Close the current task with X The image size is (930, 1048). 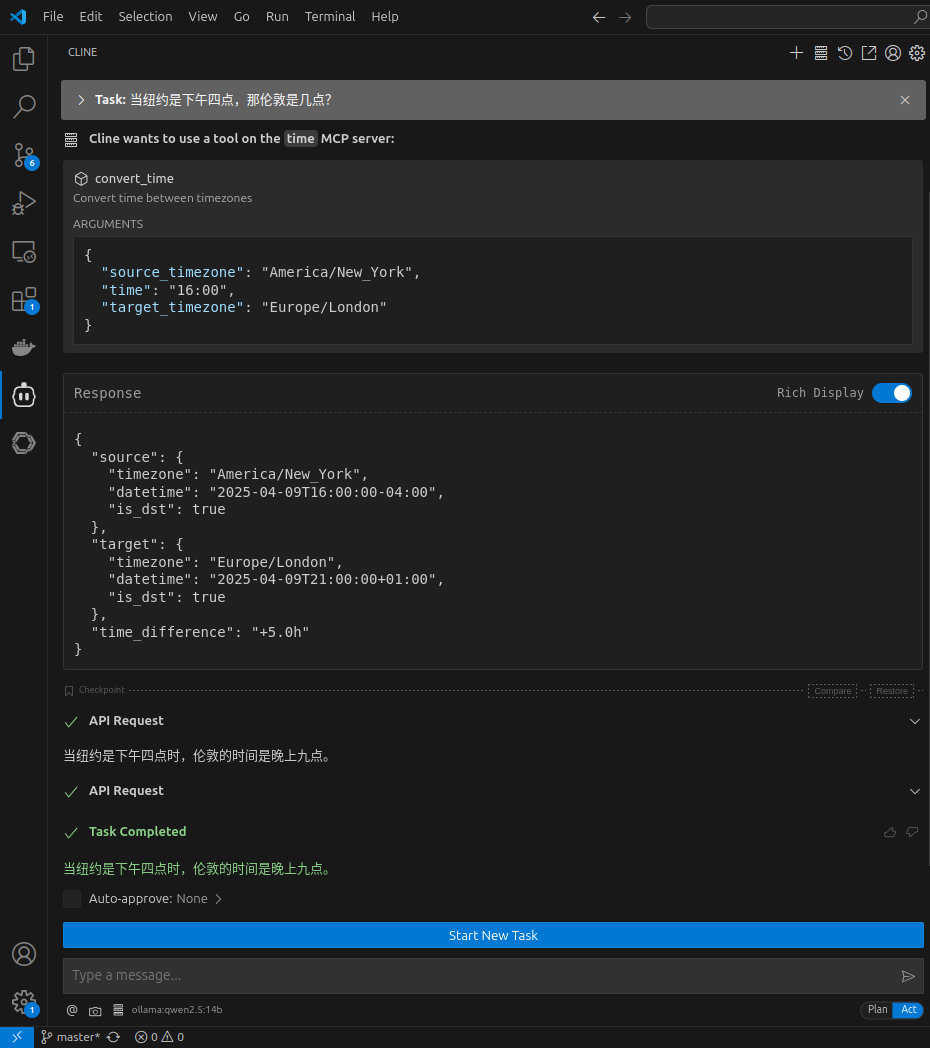(x=905, y=100)
